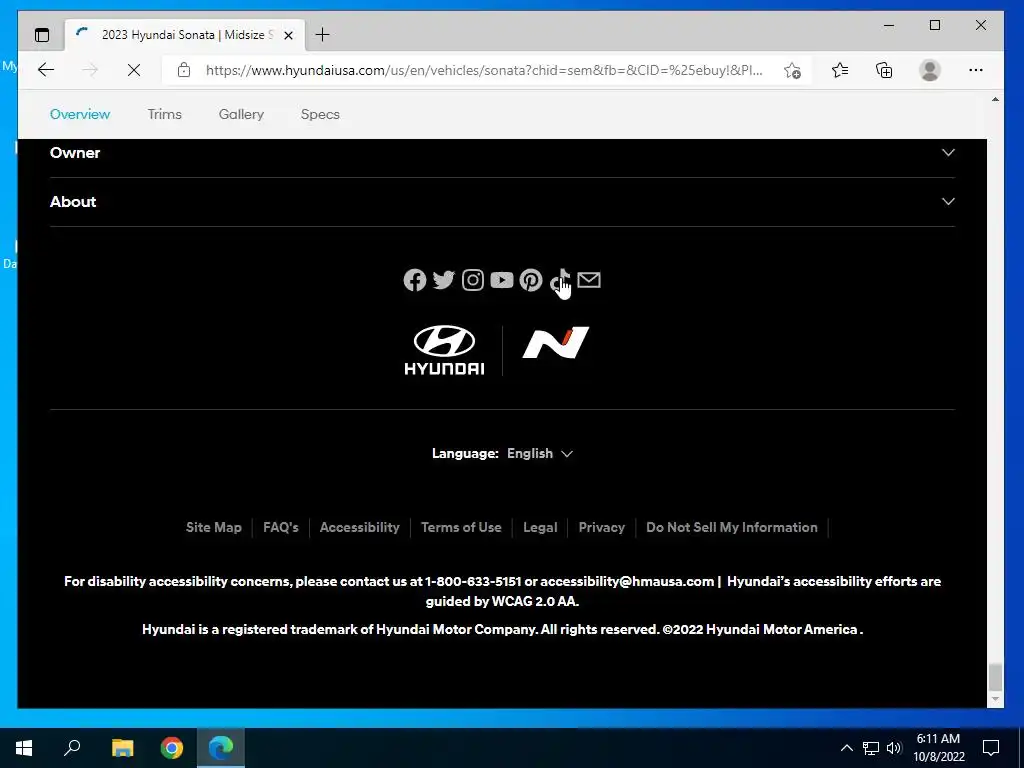Click the 1-800-633-5151 phone number

[x=473, y=581]
